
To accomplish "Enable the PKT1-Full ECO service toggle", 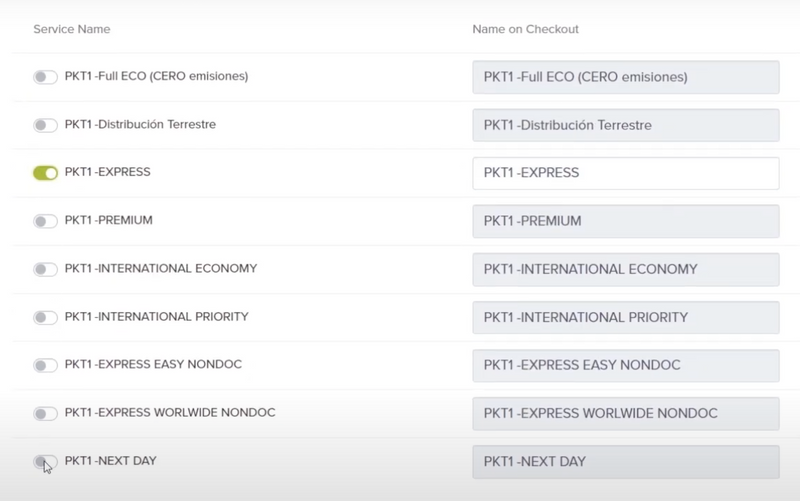I will 45,77.
